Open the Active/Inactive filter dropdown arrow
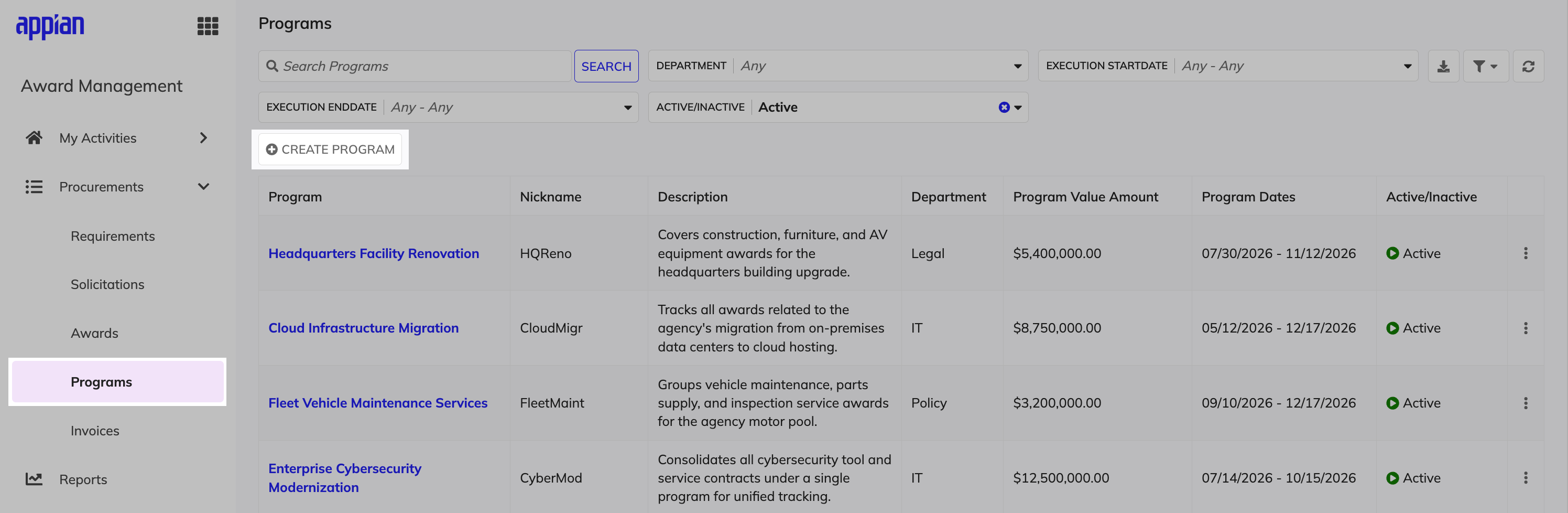 (1018, 108)
